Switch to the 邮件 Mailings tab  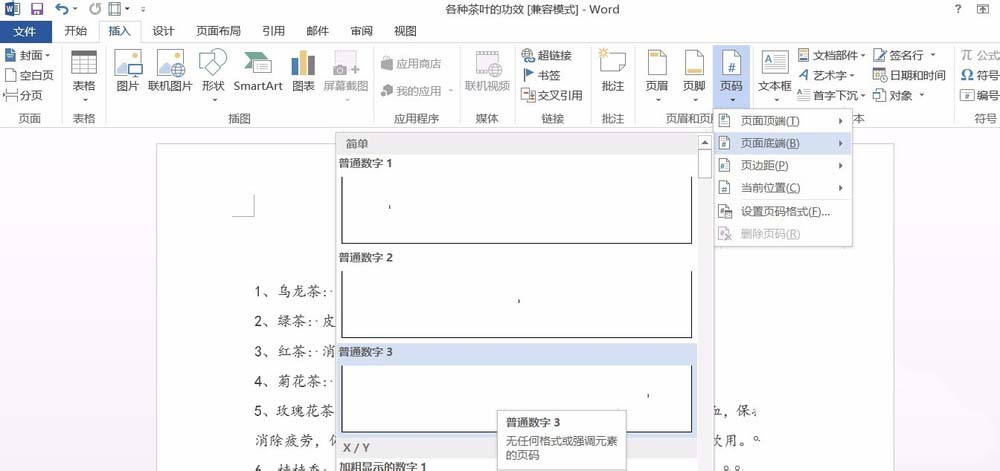[318, 31]
